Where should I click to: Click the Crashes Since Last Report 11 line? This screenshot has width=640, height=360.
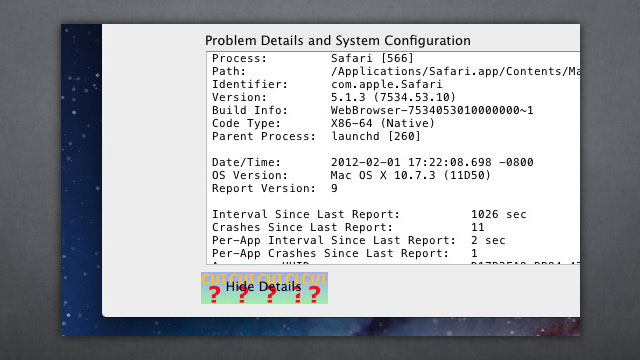tap(348, 227)
